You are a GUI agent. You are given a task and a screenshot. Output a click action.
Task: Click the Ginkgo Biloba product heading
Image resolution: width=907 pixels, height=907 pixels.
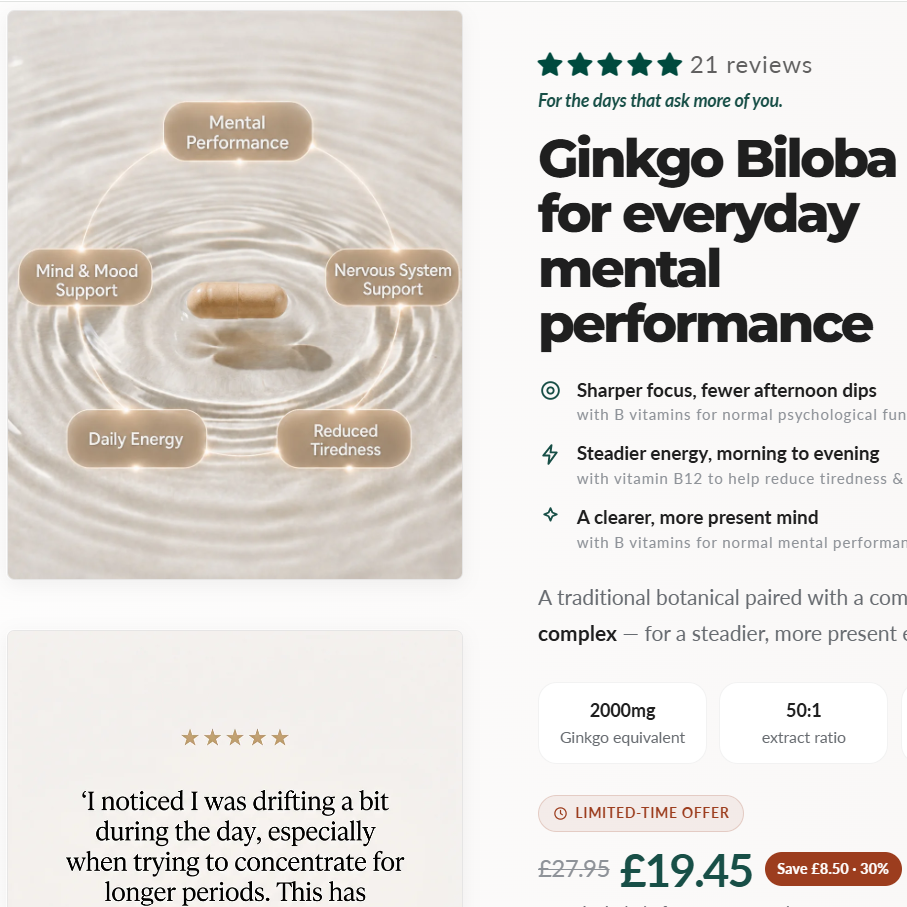pyautogui.click(x=717, y=242)
